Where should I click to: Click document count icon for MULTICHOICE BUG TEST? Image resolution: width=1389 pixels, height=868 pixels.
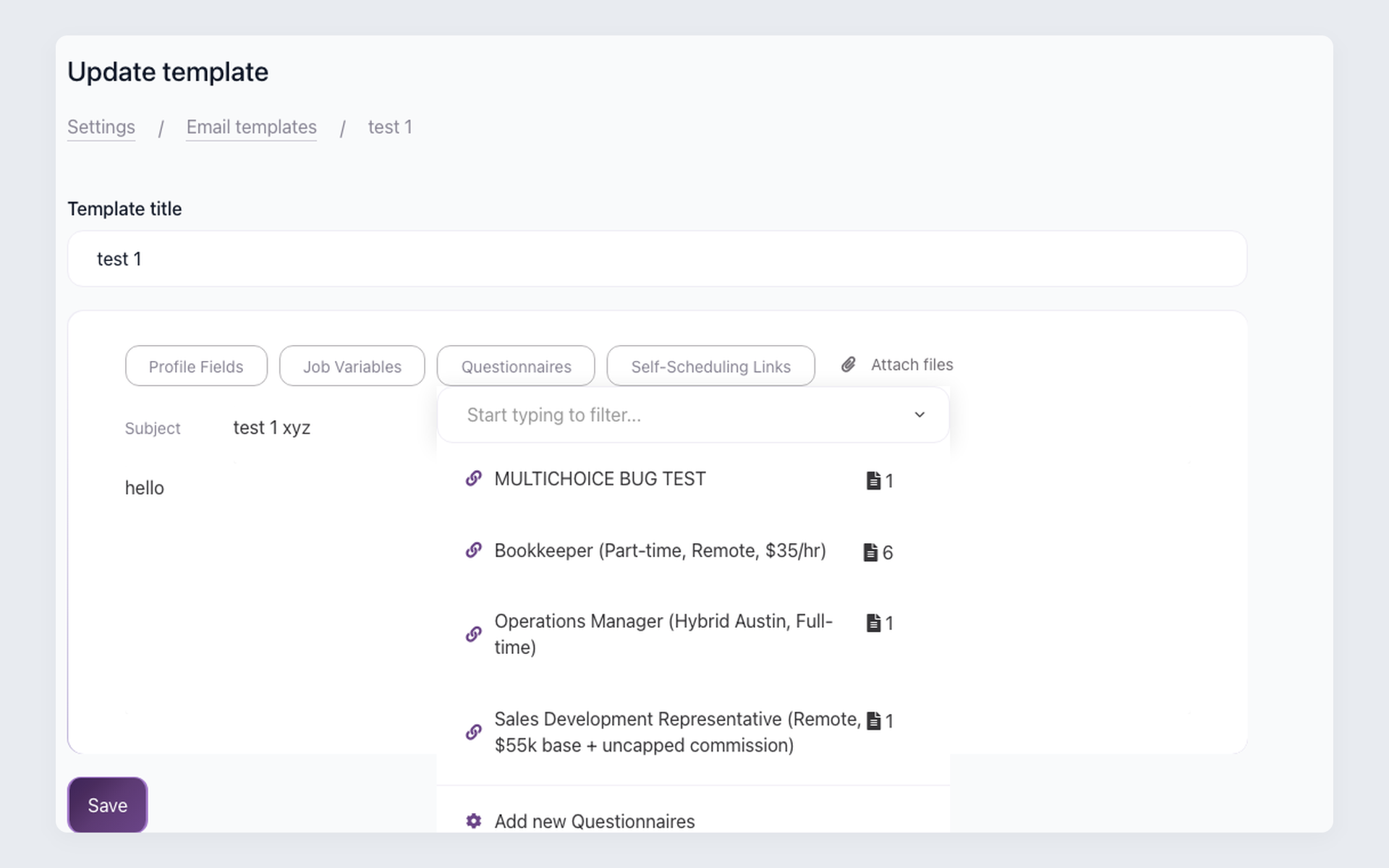873,480
